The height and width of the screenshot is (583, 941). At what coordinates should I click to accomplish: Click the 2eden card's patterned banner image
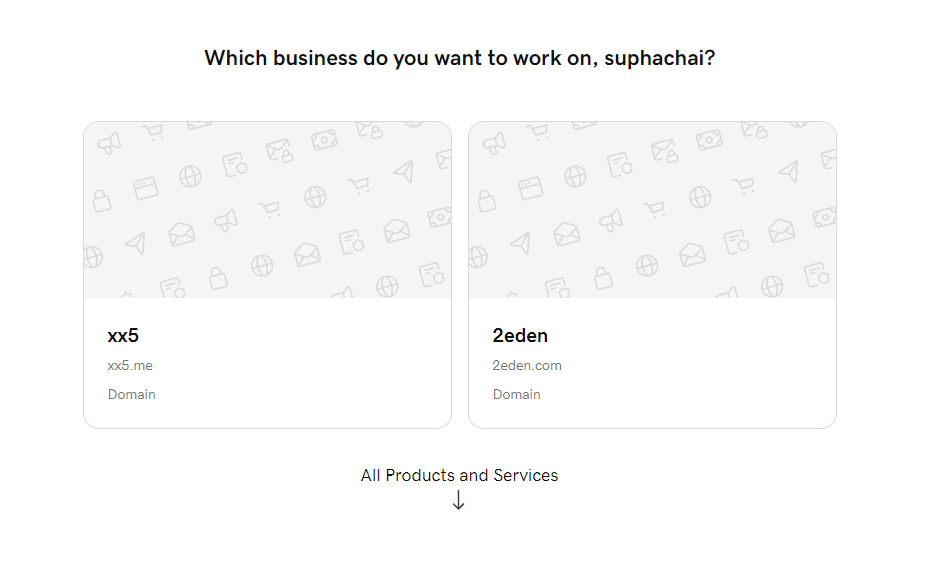pos(652,210)
